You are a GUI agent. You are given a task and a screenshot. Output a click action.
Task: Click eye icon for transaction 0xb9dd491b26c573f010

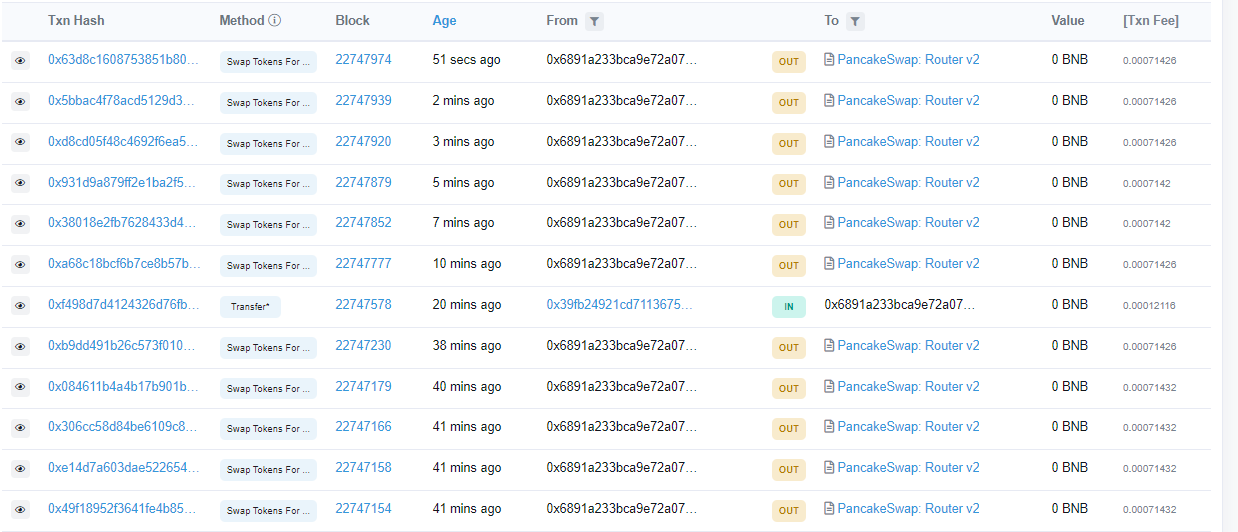point(20,347)
